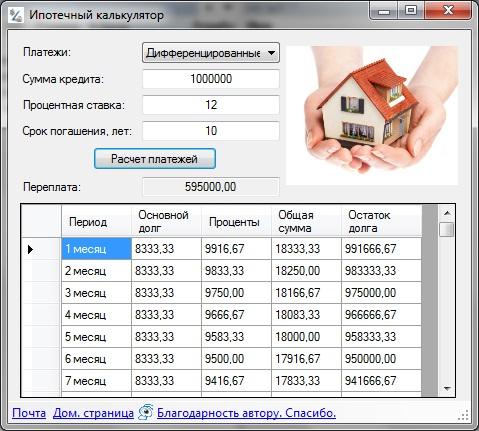
Task: Click the Переплата result field
Action: click(211, 187)
